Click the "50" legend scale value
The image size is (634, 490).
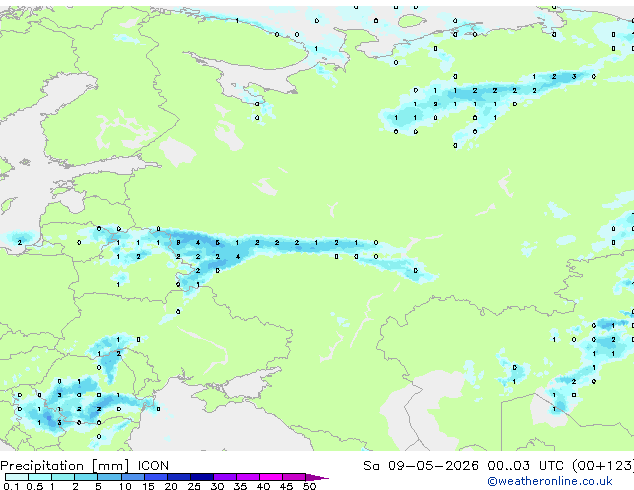[x=310, y=486]
